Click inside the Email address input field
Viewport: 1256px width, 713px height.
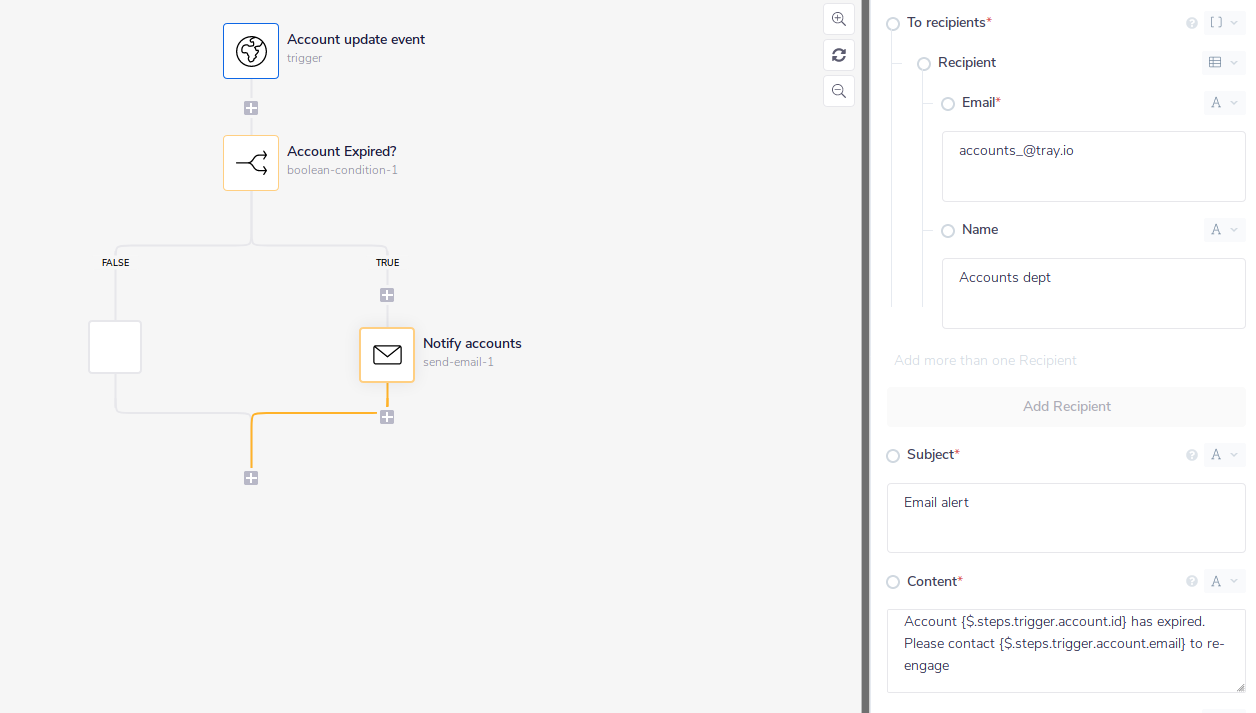point(1093,165)
